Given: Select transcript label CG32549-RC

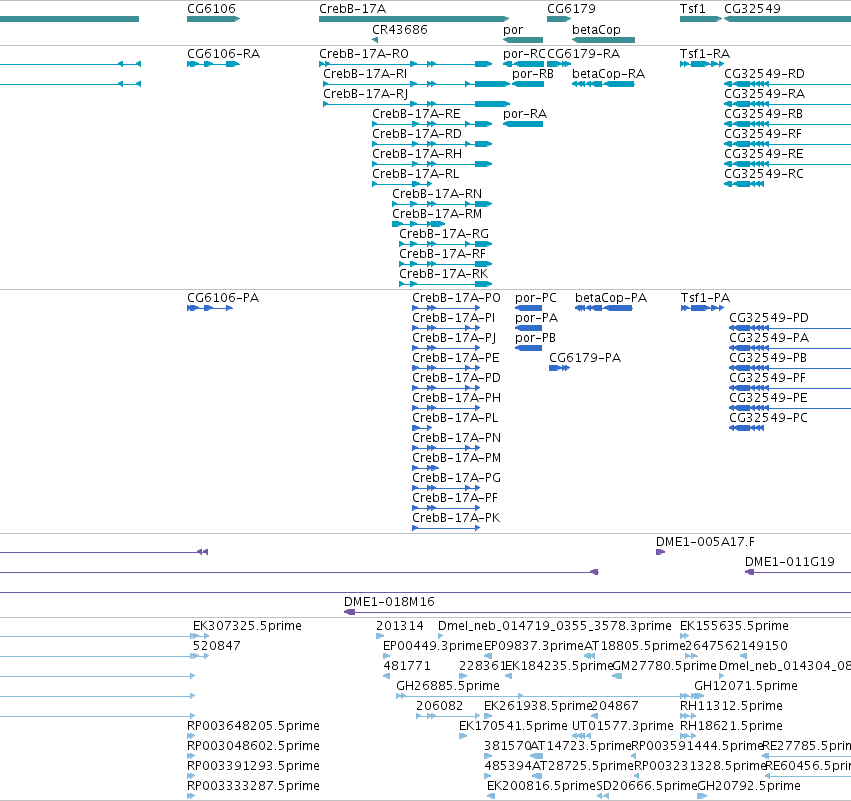Looking at the screenshot, I should pyautogui.click(x=764, y=174).
